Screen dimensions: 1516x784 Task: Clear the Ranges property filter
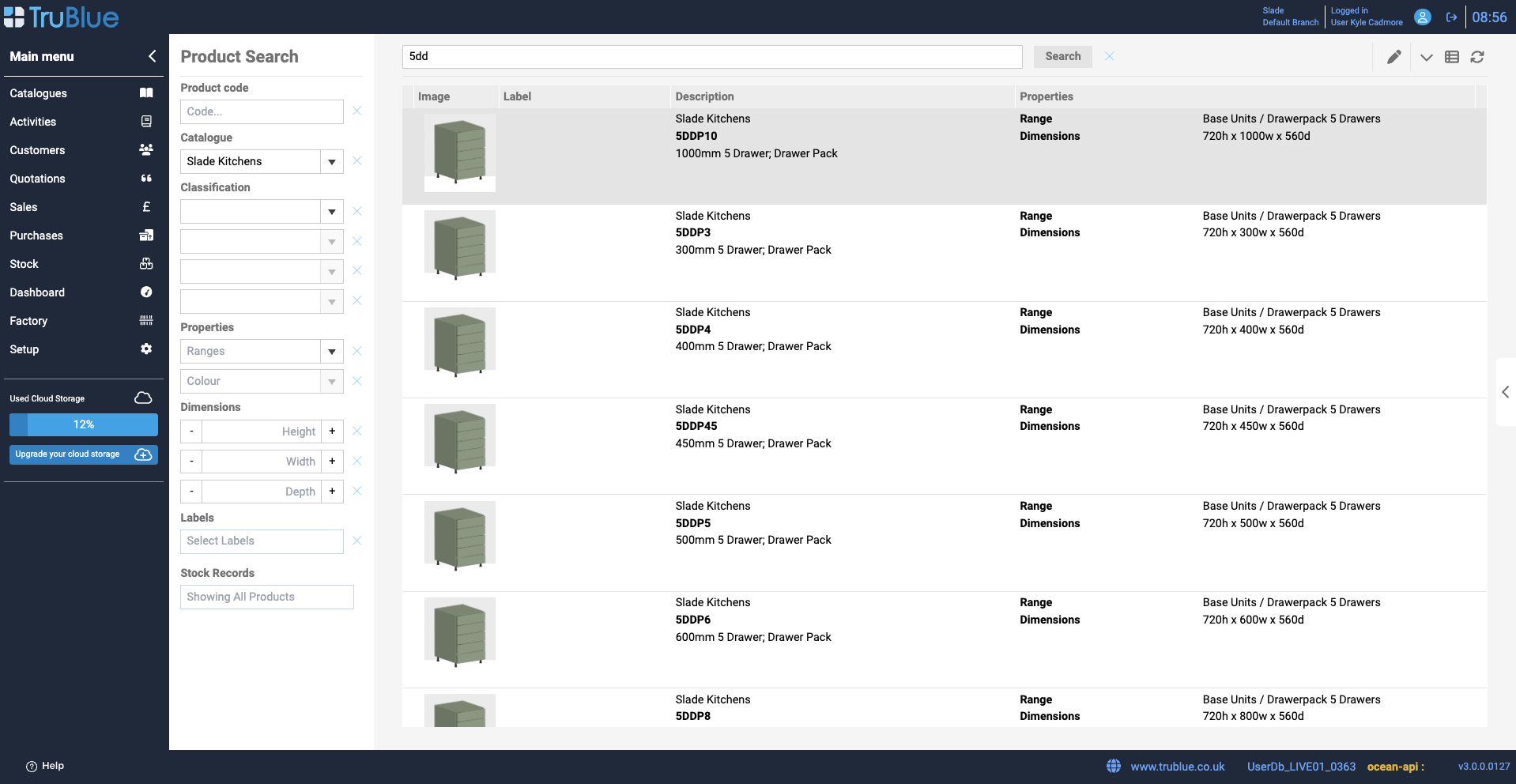[x=357, y=351]
